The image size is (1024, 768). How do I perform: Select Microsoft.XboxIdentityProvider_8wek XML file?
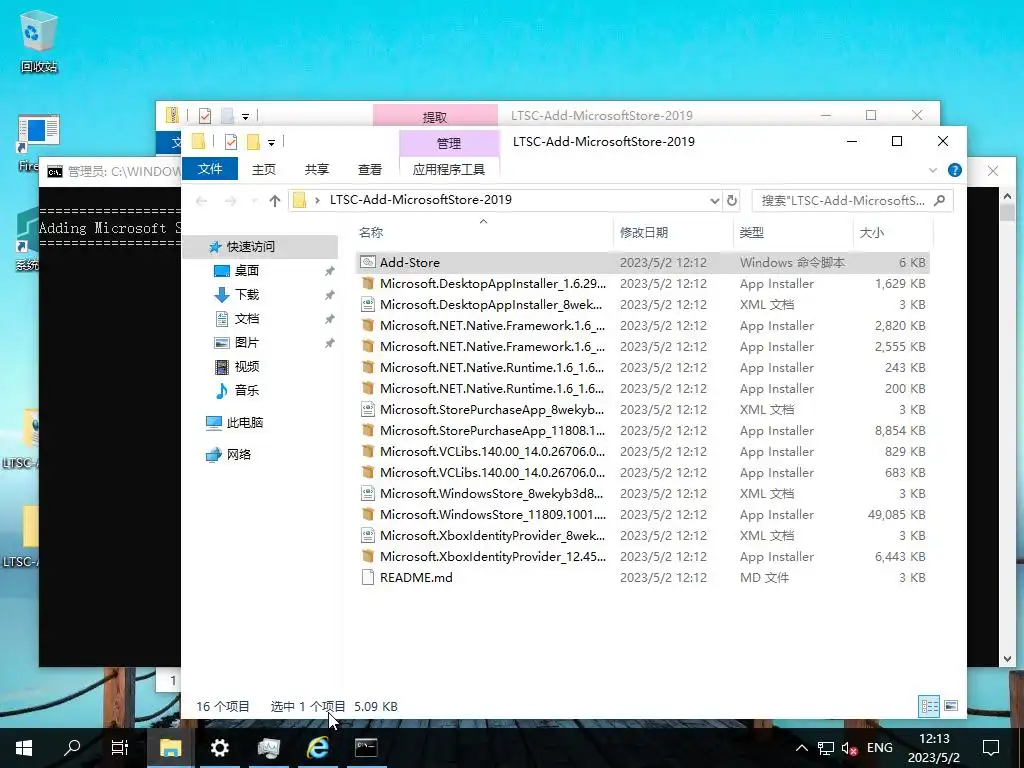(643, 536)
